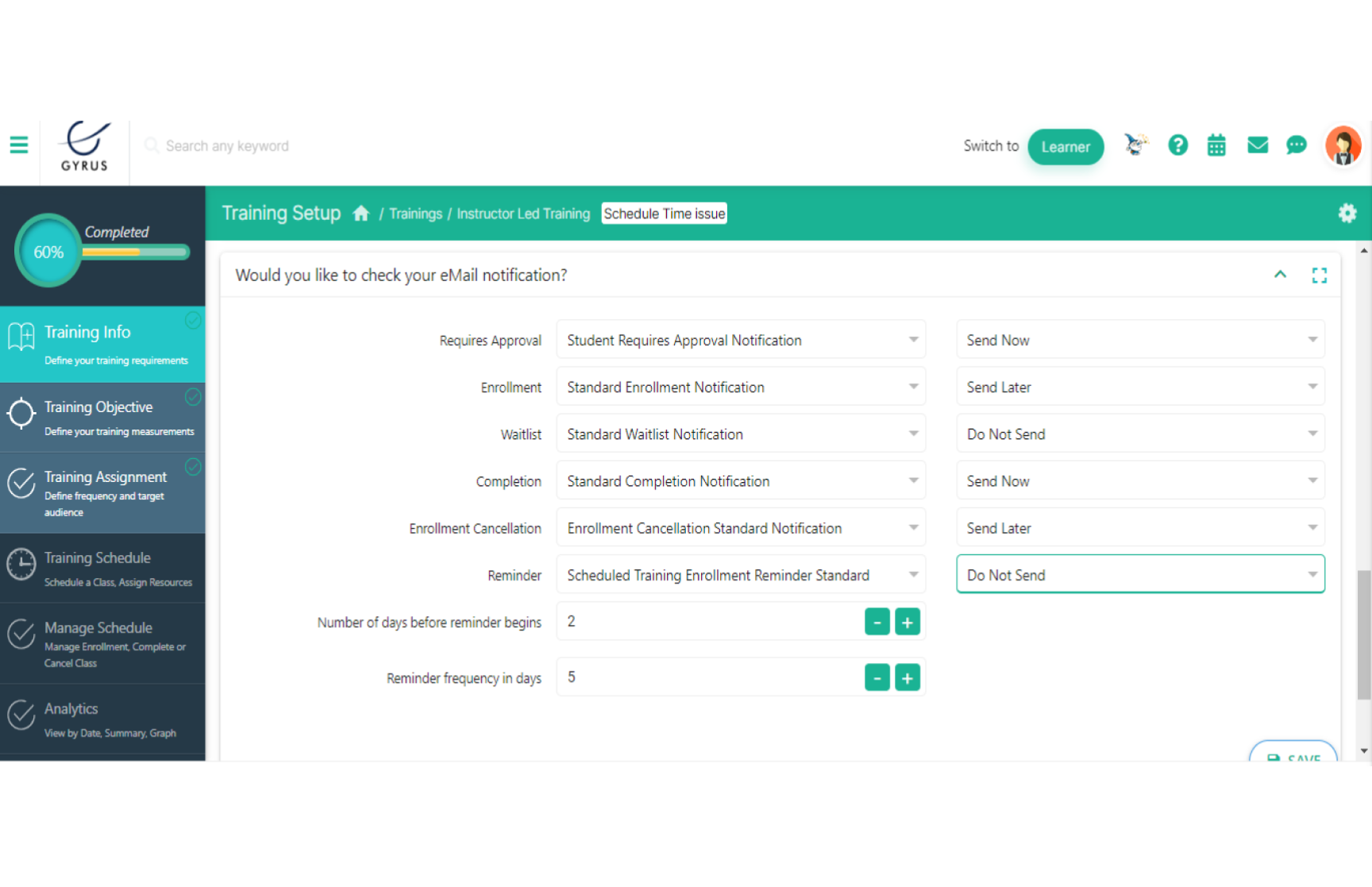This screenshot has height=887, width=1372.
Task: Open the mail envelope icon
Action: [1258, 145]
